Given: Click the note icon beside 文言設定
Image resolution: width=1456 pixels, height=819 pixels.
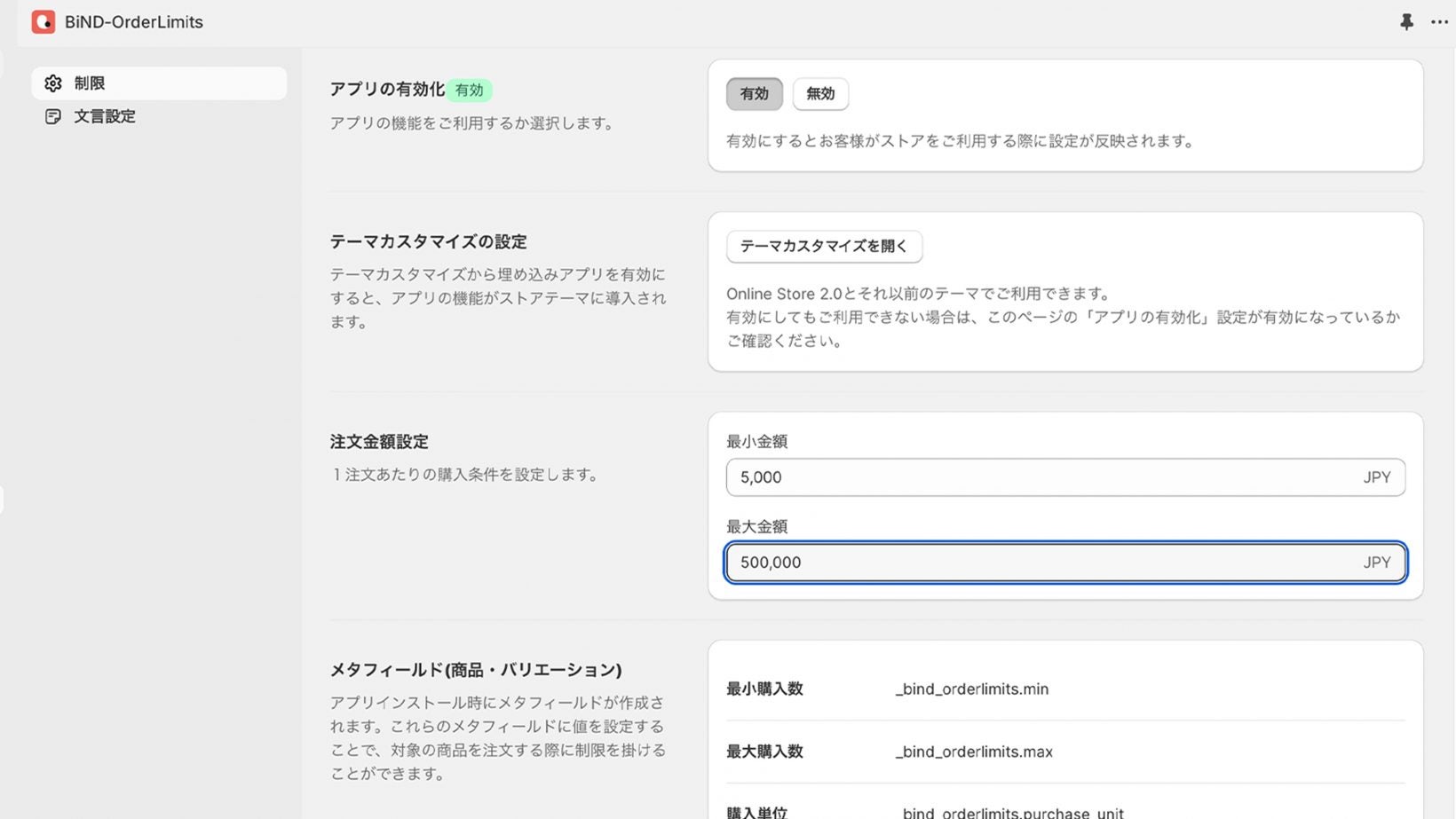Looking at the screenshot, I should pos(53,116).
